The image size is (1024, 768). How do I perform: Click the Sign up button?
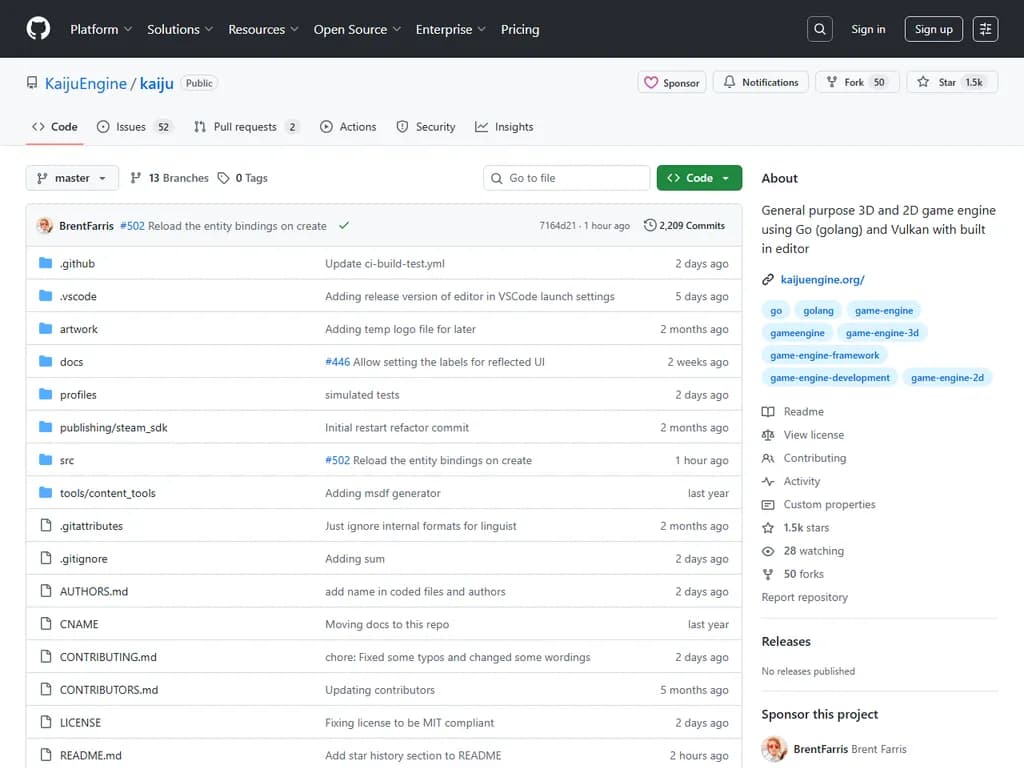tap(933, 29)
